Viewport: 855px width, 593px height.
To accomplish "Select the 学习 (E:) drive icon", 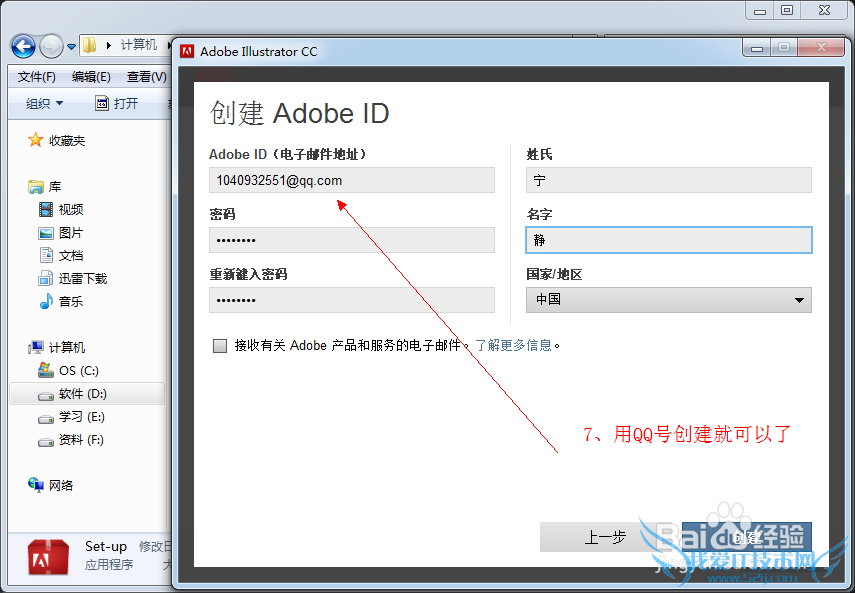I will coord(46,418).
